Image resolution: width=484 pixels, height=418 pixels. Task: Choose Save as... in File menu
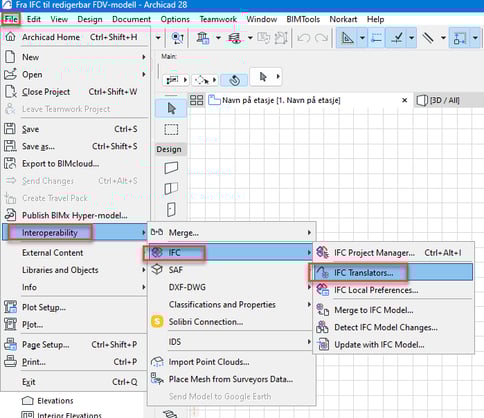(x=75, y=146)
